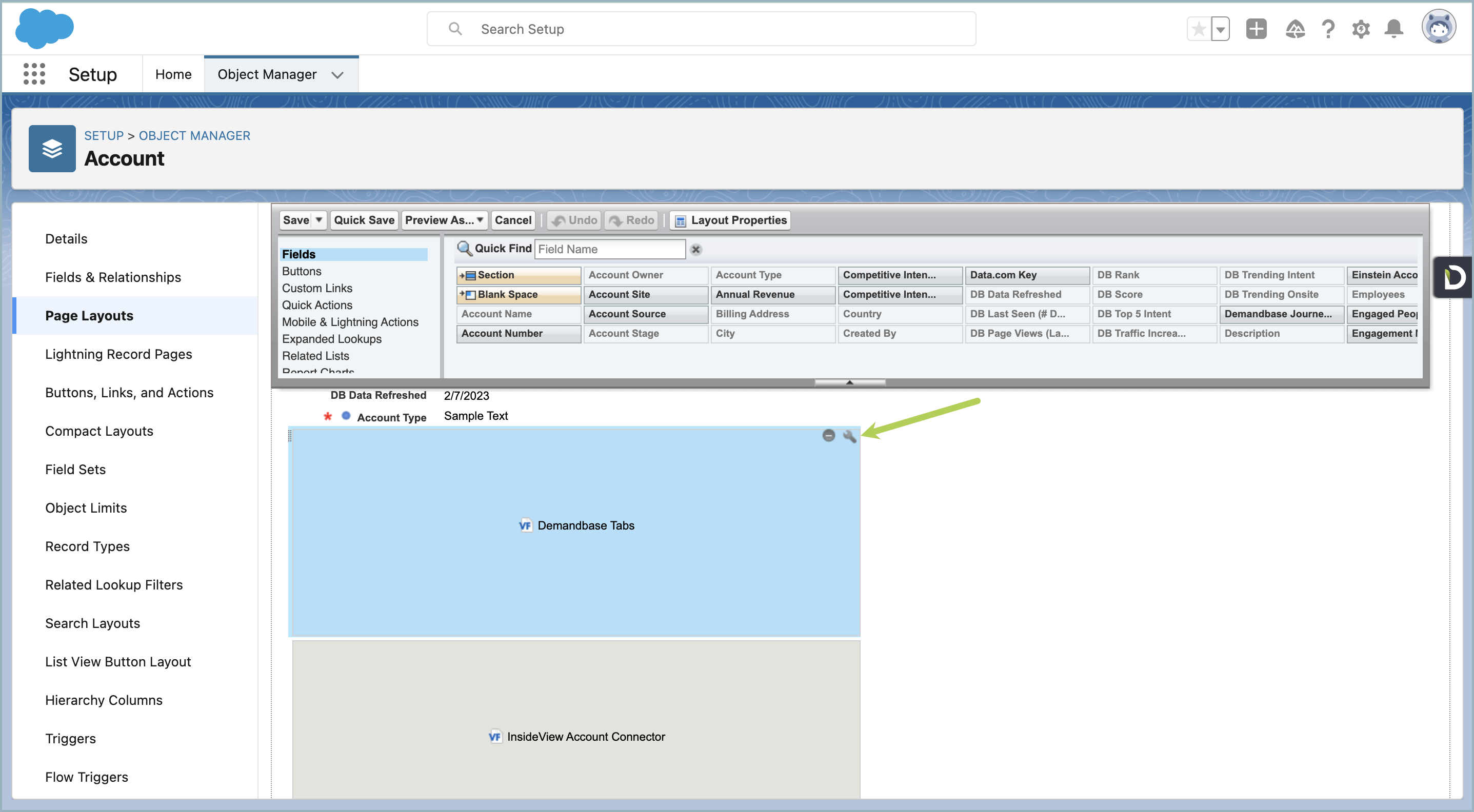The height and width of the screenshot is (812, 1474).
Task: Open the Object Manager tab dropdown chevron
Action: coord(337,74)
